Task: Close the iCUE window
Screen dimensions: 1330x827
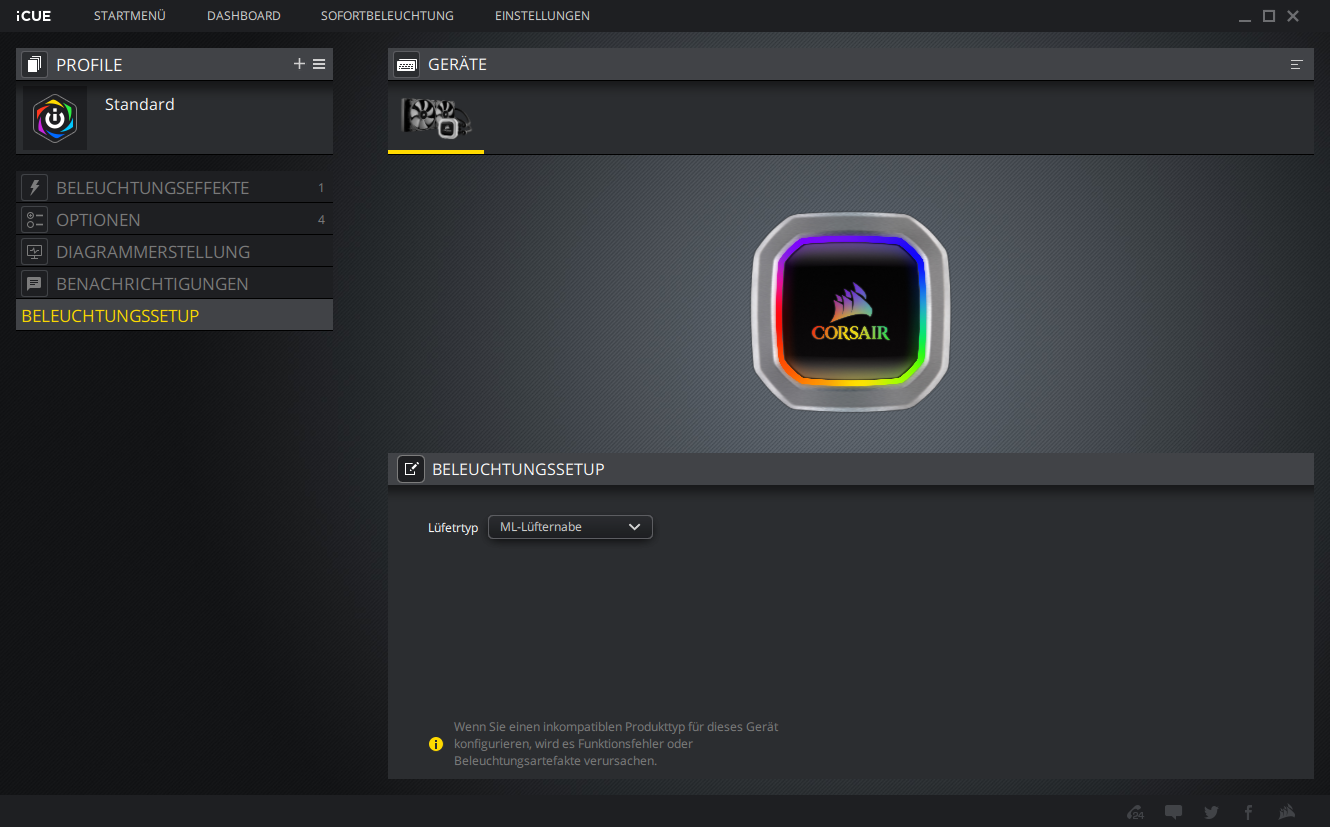Action: click(1293, 16)
